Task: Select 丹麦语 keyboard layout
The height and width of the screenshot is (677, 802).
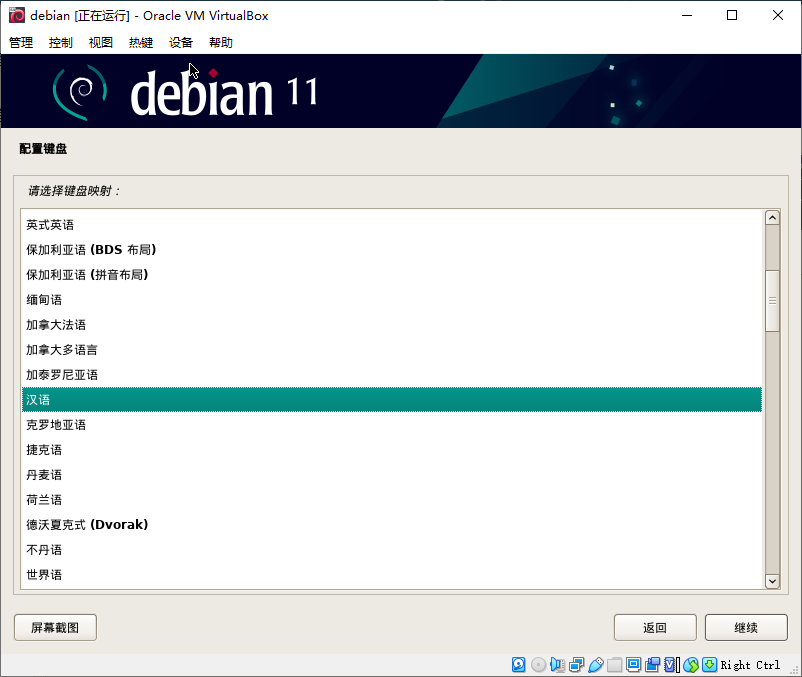Action: click(x=392, y=475)
